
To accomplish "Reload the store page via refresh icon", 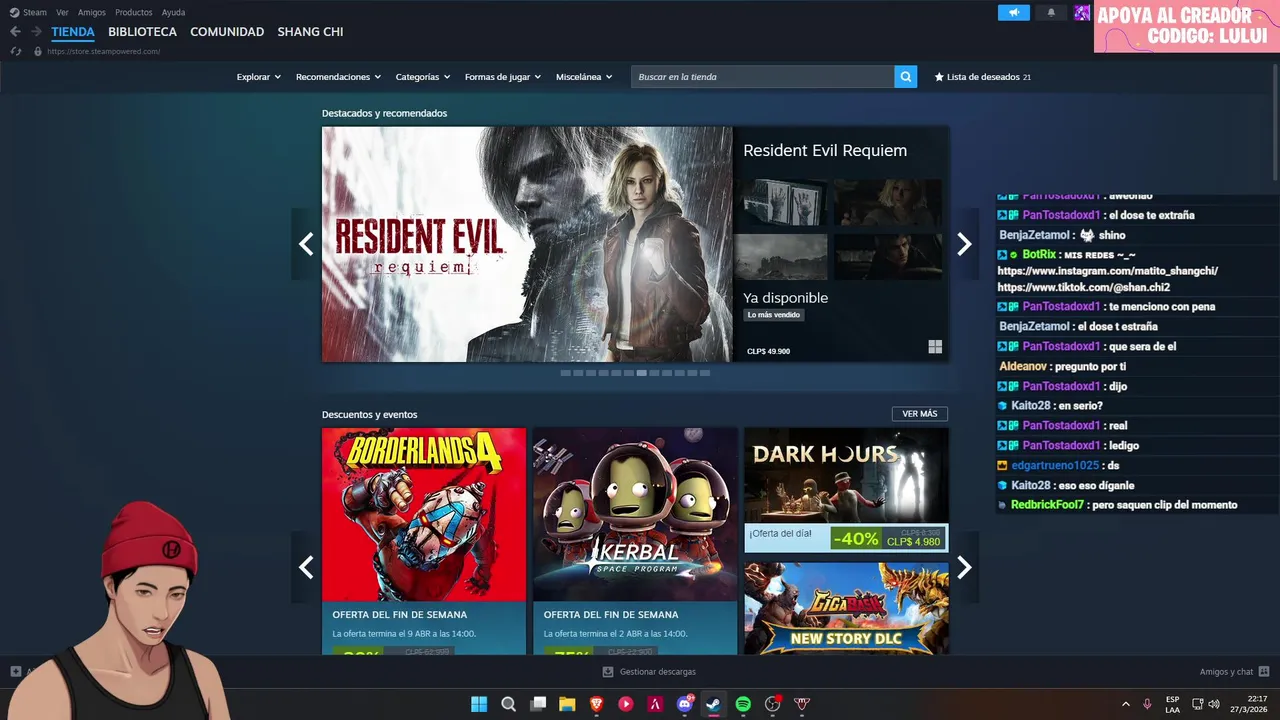I will 15,51.
